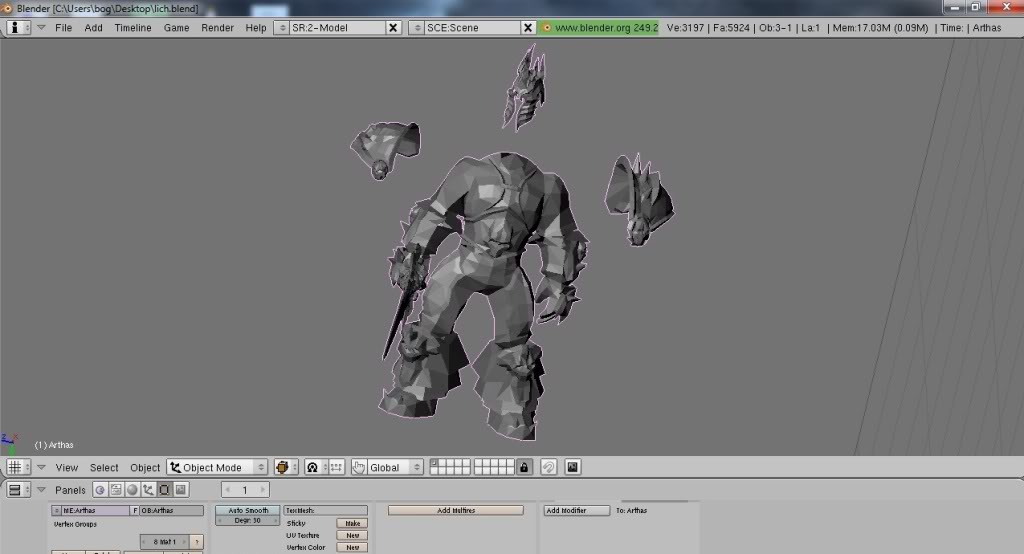Open the info window type selector icon

18,27
